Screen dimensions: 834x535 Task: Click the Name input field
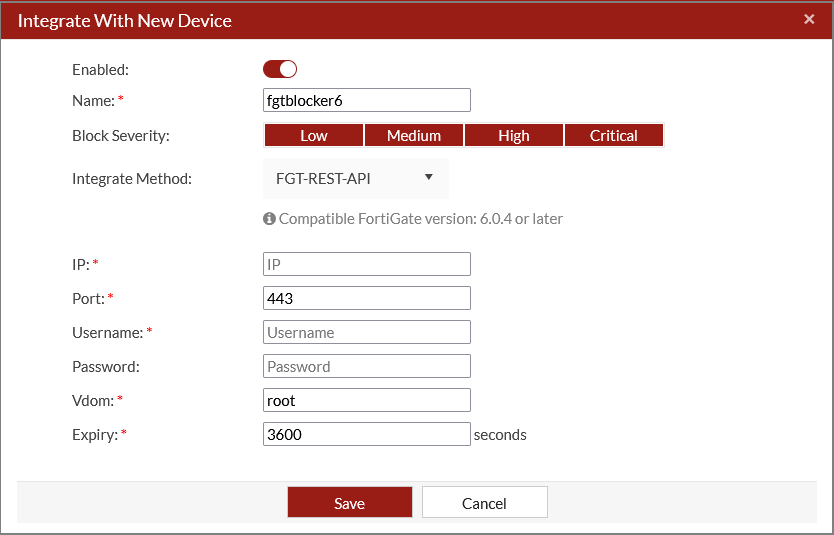click(x=366, y=100)
